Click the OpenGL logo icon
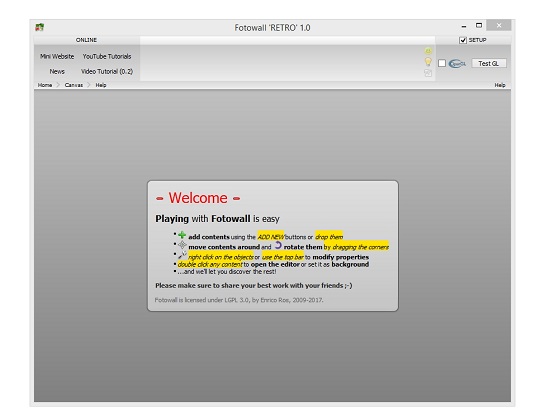550x416 pixels. pyautogui.click(x=457, y=63)
